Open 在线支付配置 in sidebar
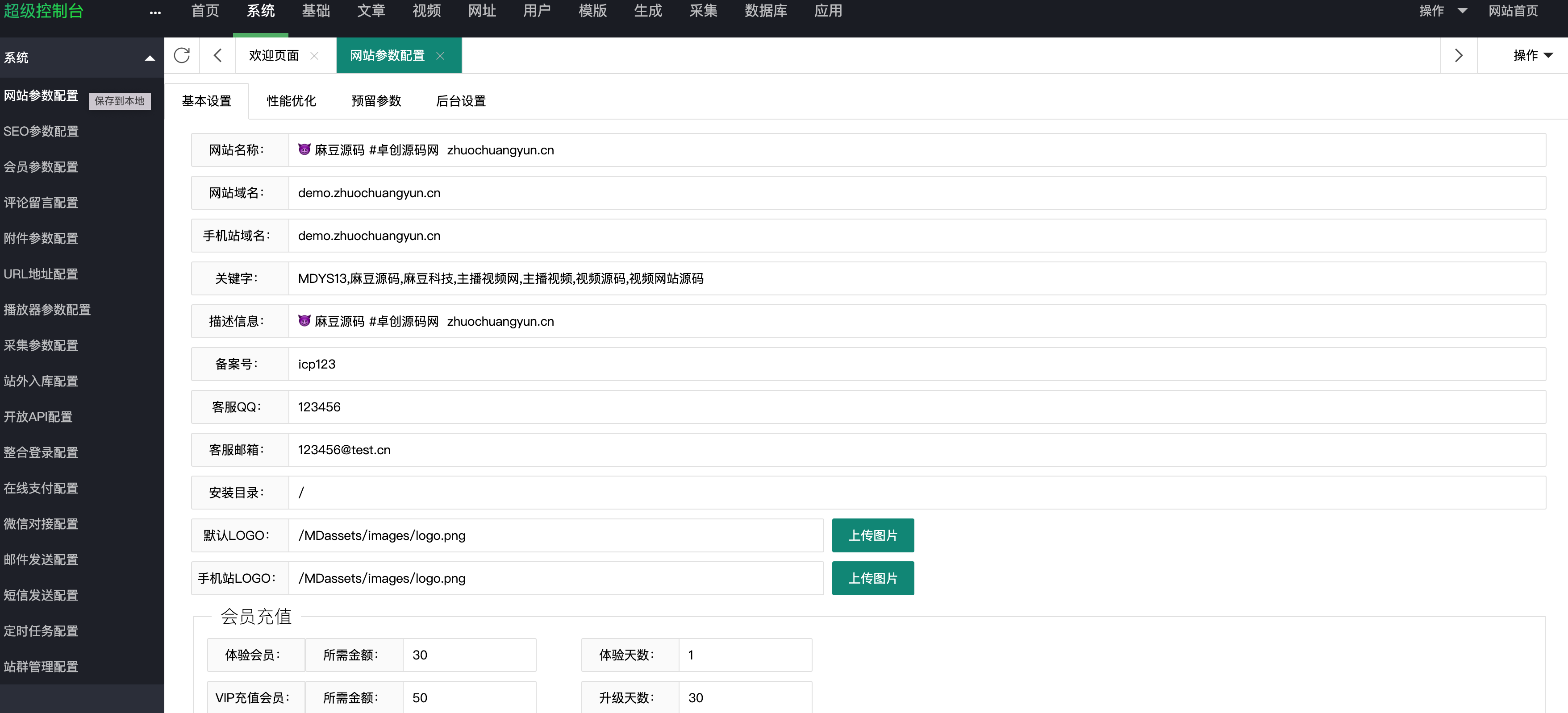 (x=42, y=488)
